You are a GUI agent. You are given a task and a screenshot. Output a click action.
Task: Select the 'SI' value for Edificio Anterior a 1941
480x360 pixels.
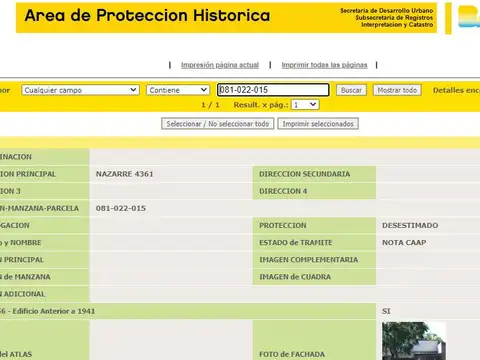pos(386,311)
